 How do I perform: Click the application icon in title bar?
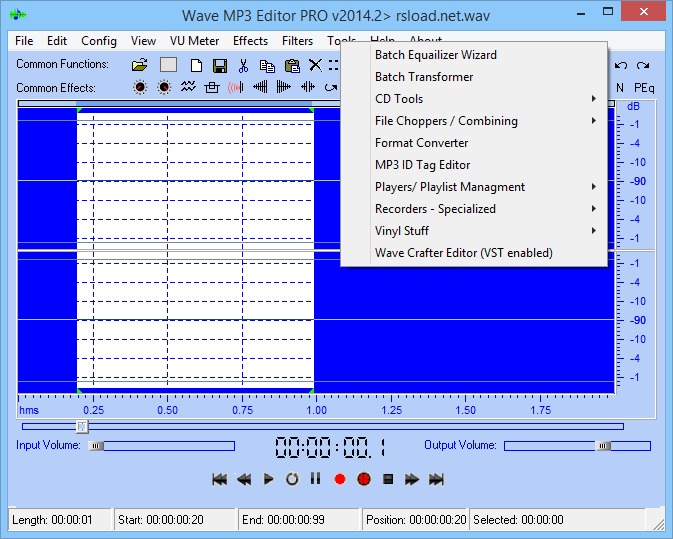(x=18, y=15)
